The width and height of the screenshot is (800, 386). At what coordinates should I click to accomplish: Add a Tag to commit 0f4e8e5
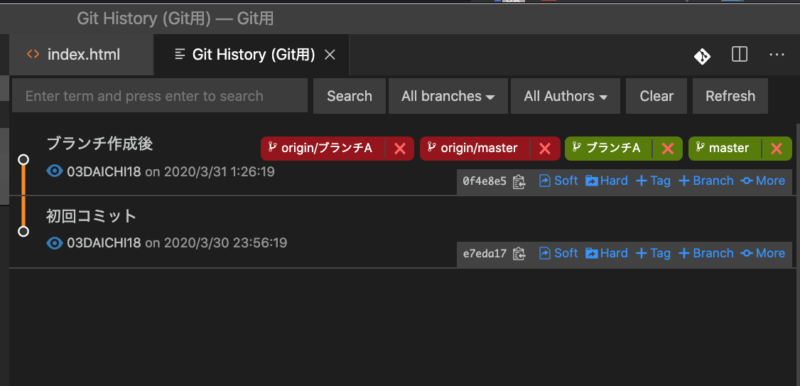[x=653, y=181]
